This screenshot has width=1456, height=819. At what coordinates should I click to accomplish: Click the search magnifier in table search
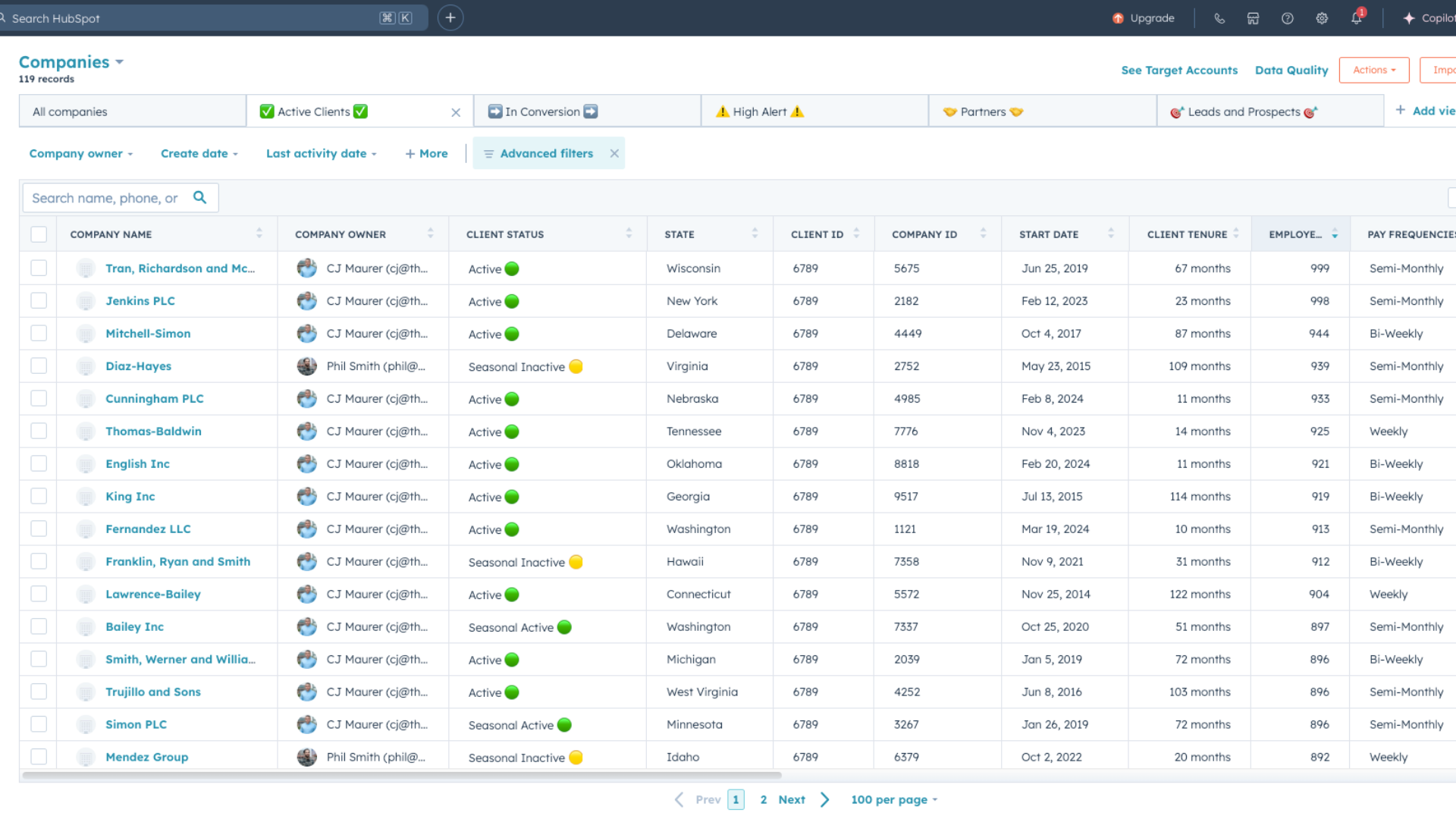coord(199,197)
